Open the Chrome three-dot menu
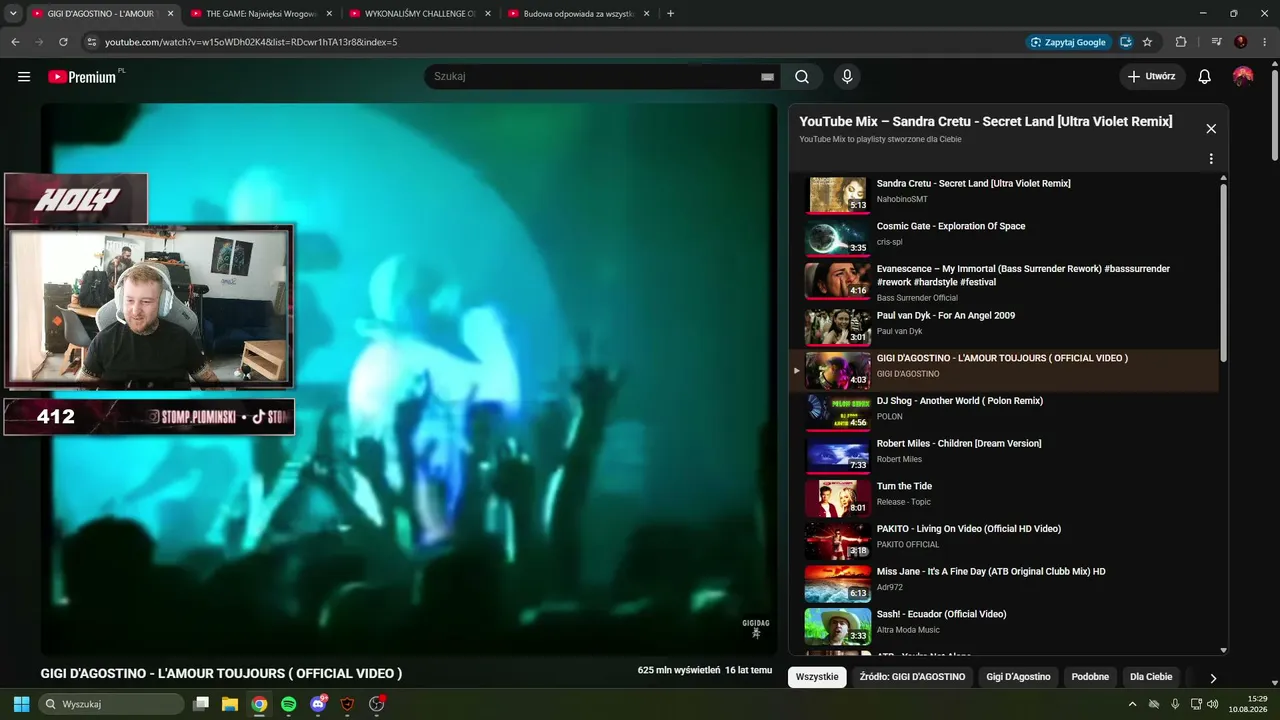The image size is (1280, 720). pyautogui.click(x=1264, y=42)
